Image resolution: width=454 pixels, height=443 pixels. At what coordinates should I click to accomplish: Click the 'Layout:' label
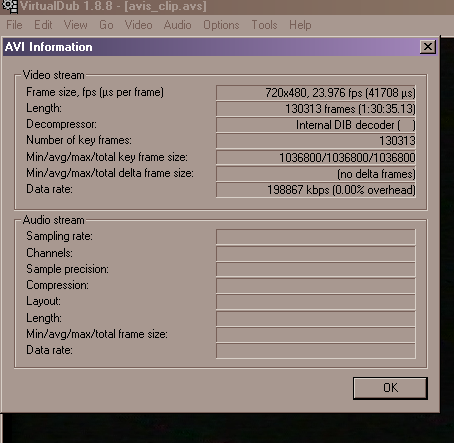pos(43,301)
